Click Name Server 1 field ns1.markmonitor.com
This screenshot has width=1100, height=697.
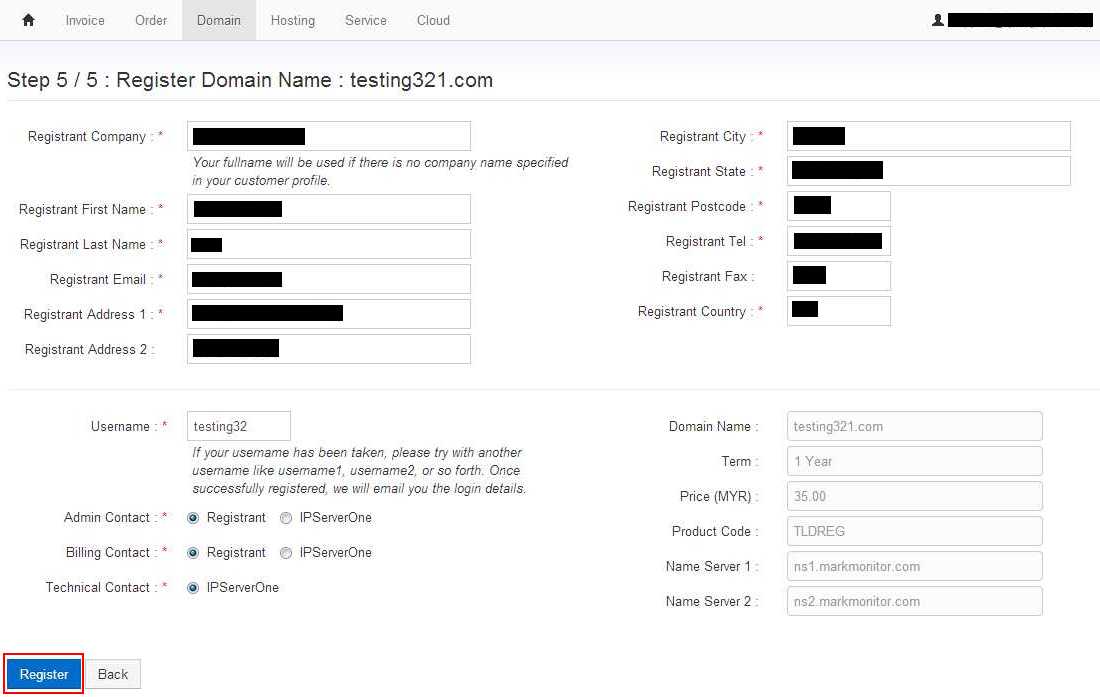click(915, 567)
